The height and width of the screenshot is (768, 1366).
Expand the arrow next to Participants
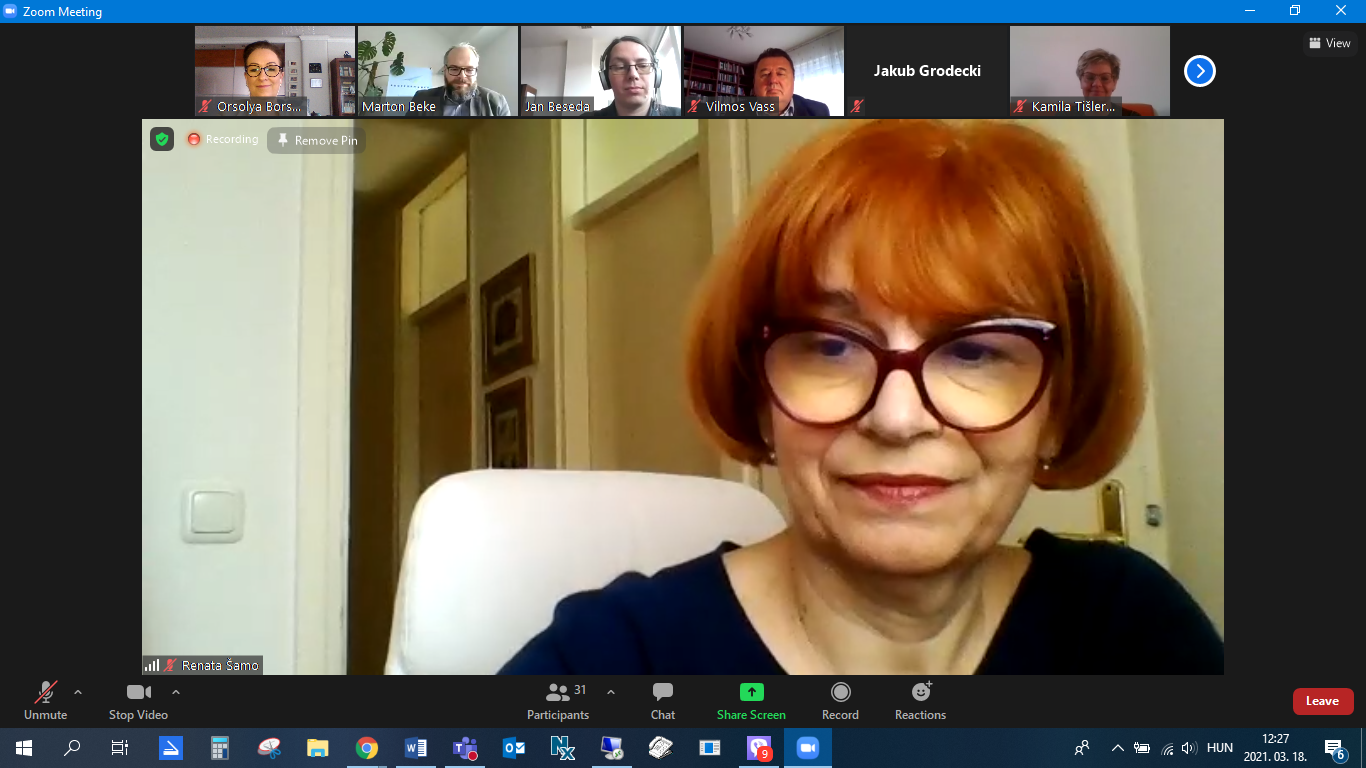(x=611, y=692)
